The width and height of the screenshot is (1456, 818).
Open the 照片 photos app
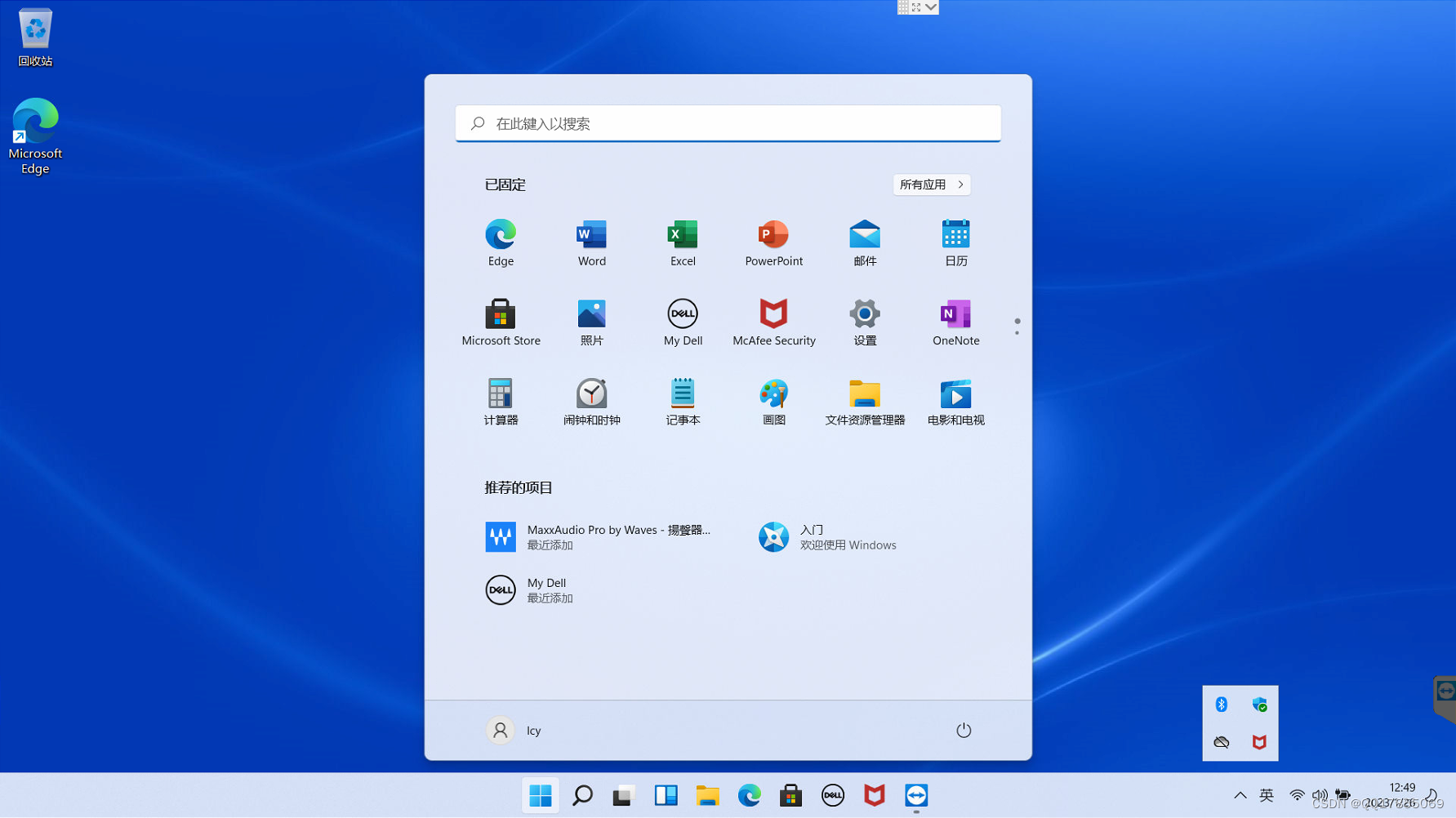(591, 322)
